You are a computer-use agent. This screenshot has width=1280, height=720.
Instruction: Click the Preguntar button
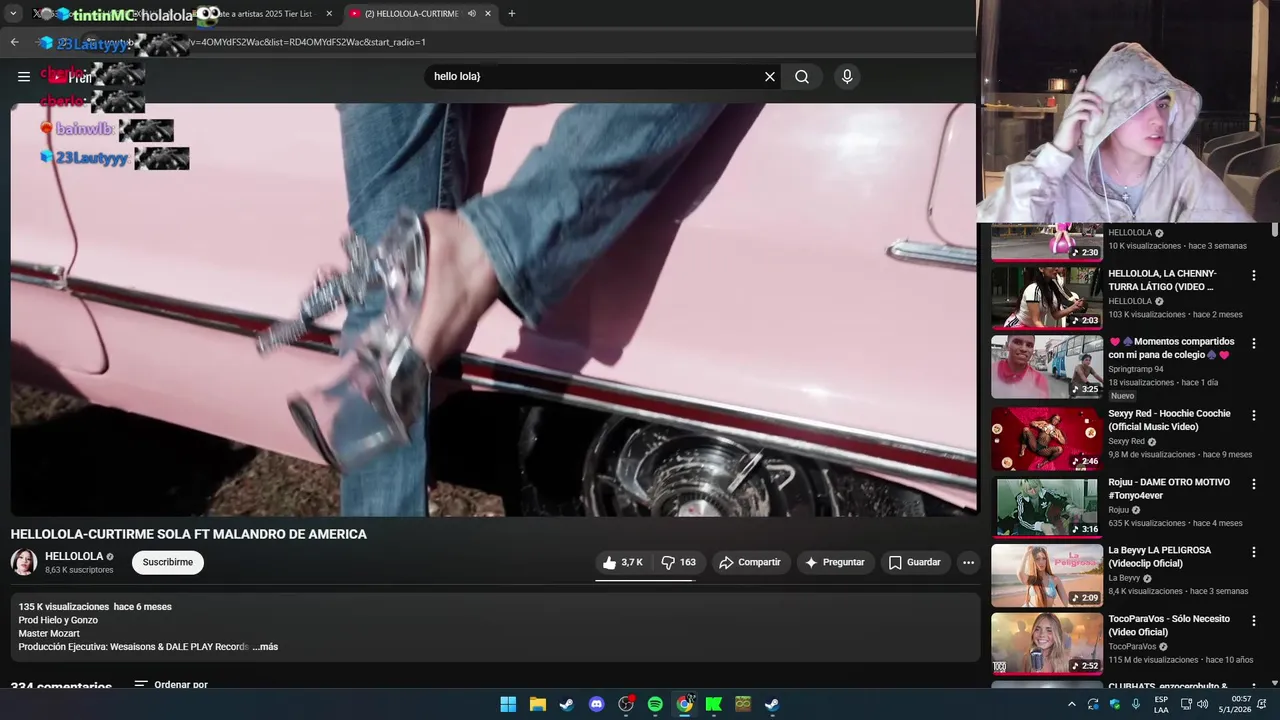(x=835, y=562)
